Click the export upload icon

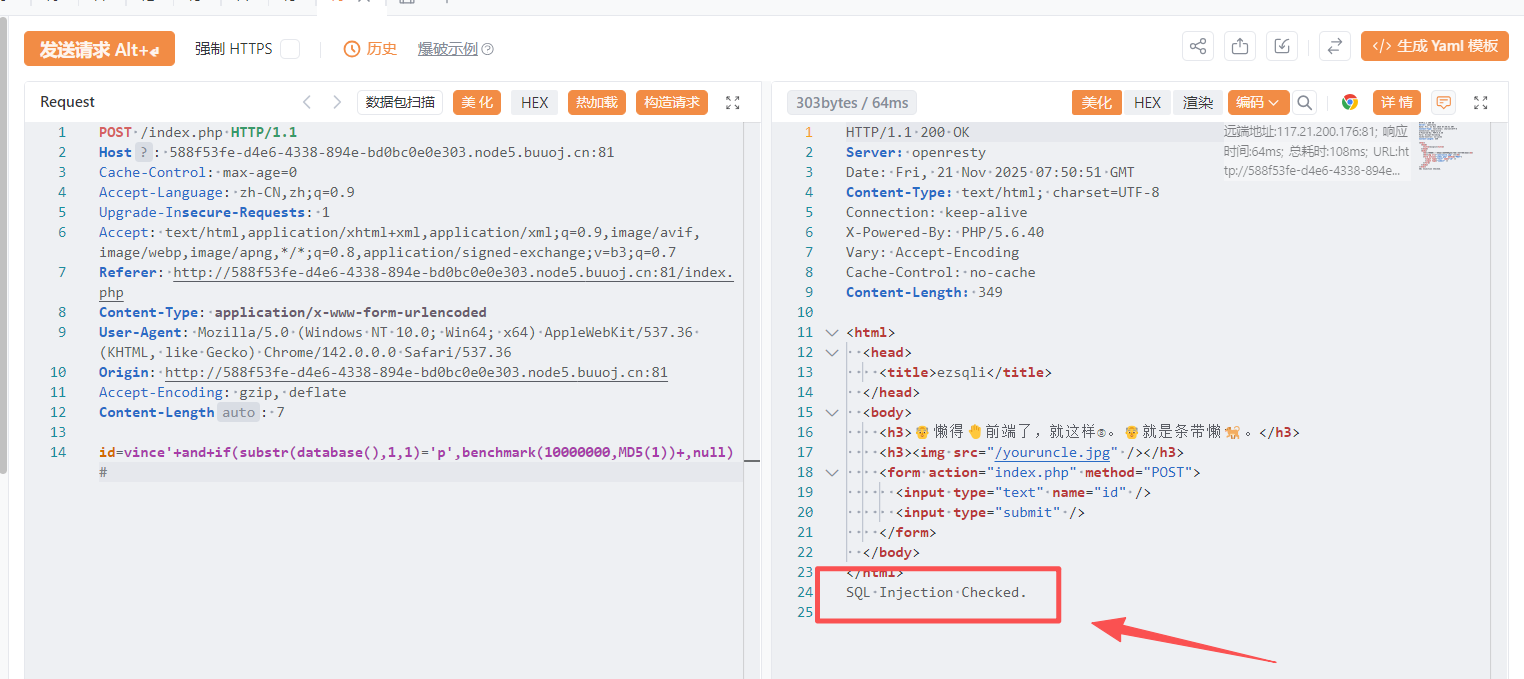pyautogui.click(x=1240, y=46)
